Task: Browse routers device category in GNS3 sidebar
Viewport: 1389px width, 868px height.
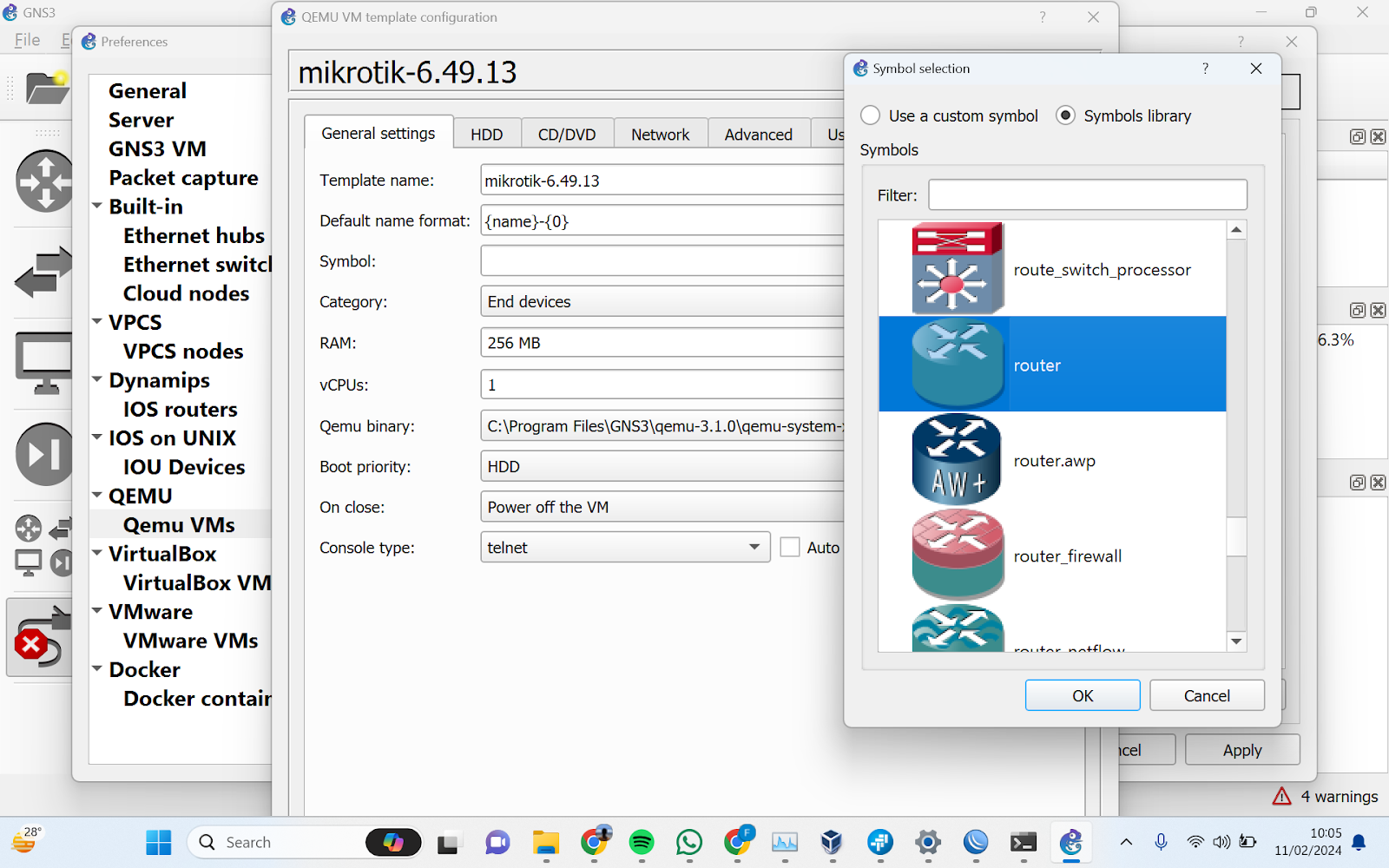Action: [43, 181]
